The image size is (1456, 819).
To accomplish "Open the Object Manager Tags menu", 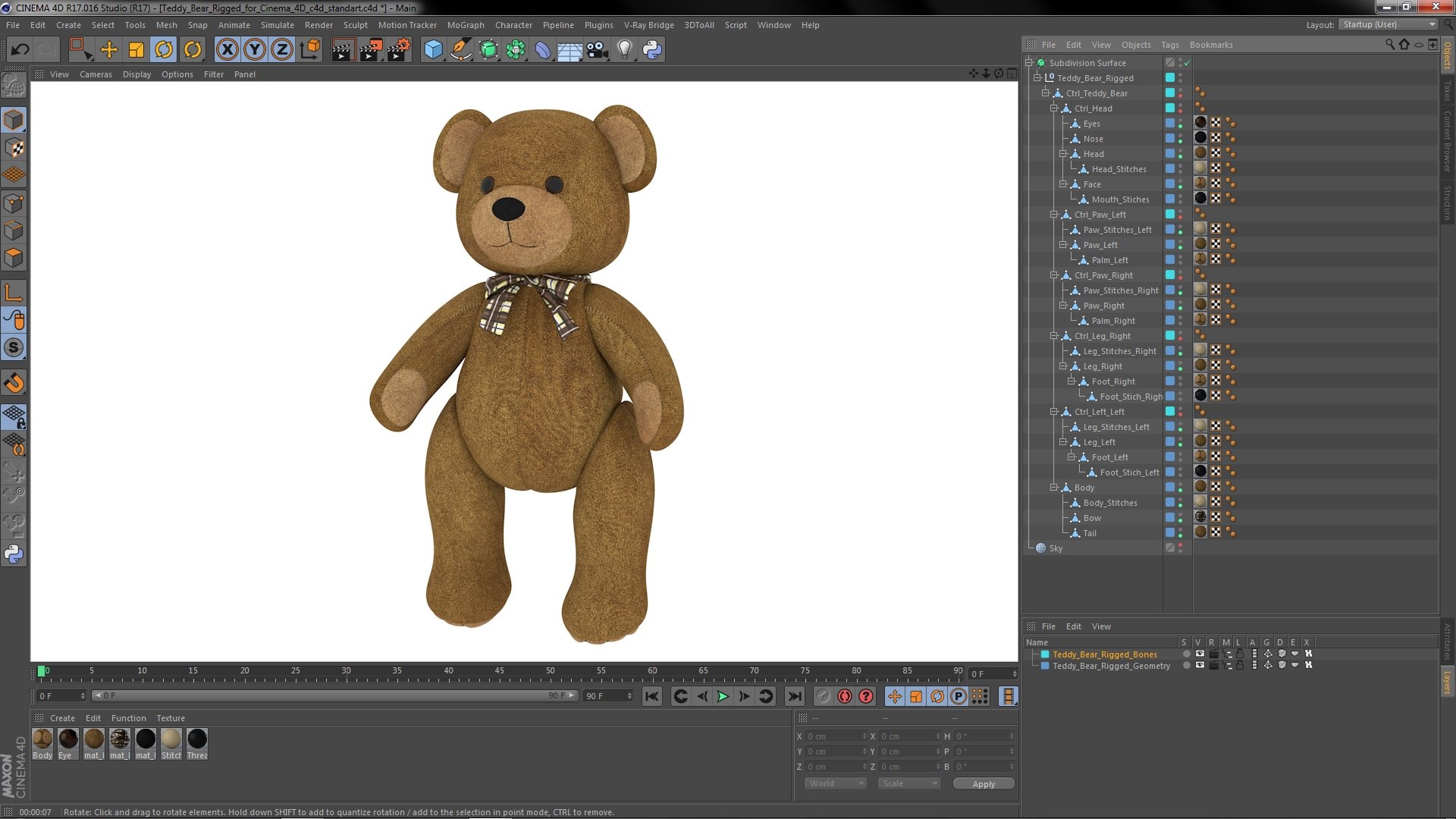I will [1169, 45].
